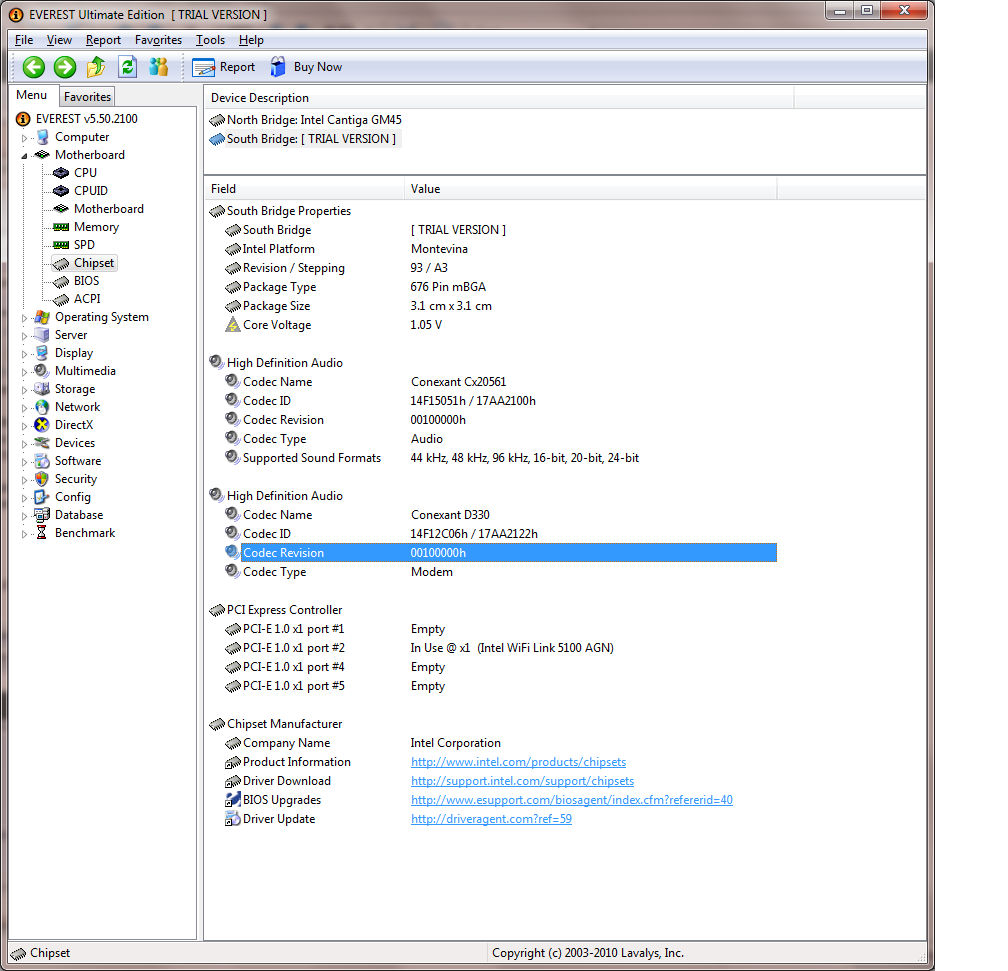Open the Help menu
The height and width of the screenshot is (971, 1008).
tap(251, 40)
